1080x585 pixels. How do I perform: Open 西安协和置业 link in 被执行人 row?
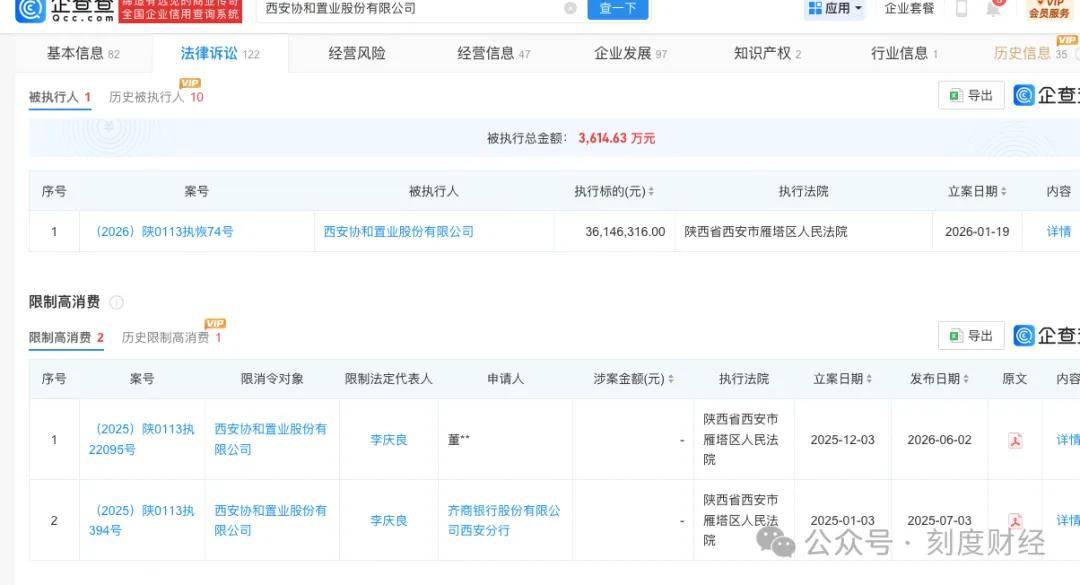pyautogui.click(x=399, y=232)
